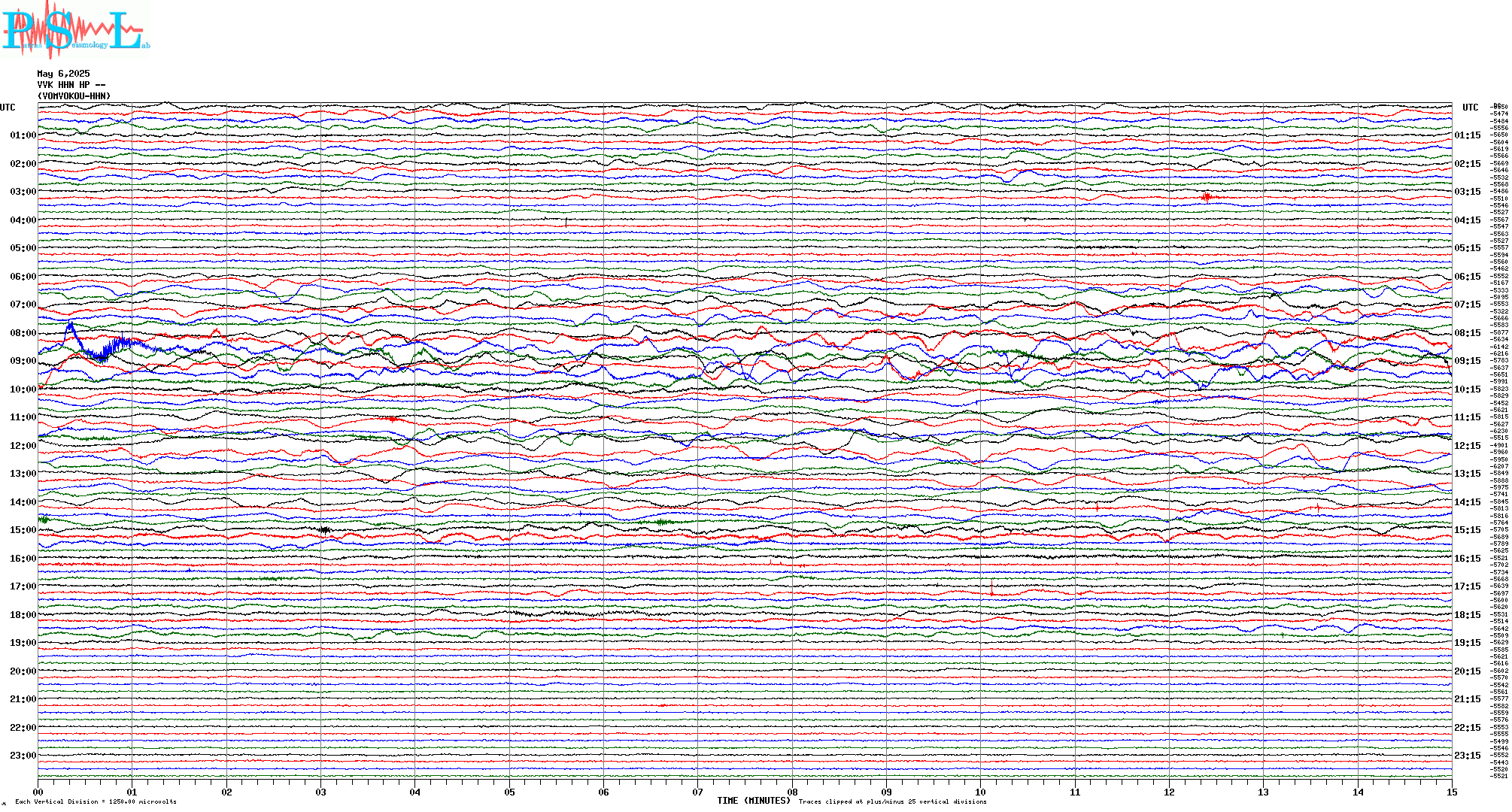Viewport: 1512px width, 812px height.
Task: Click the '09:00' hour label
Action: click(23, 361)
